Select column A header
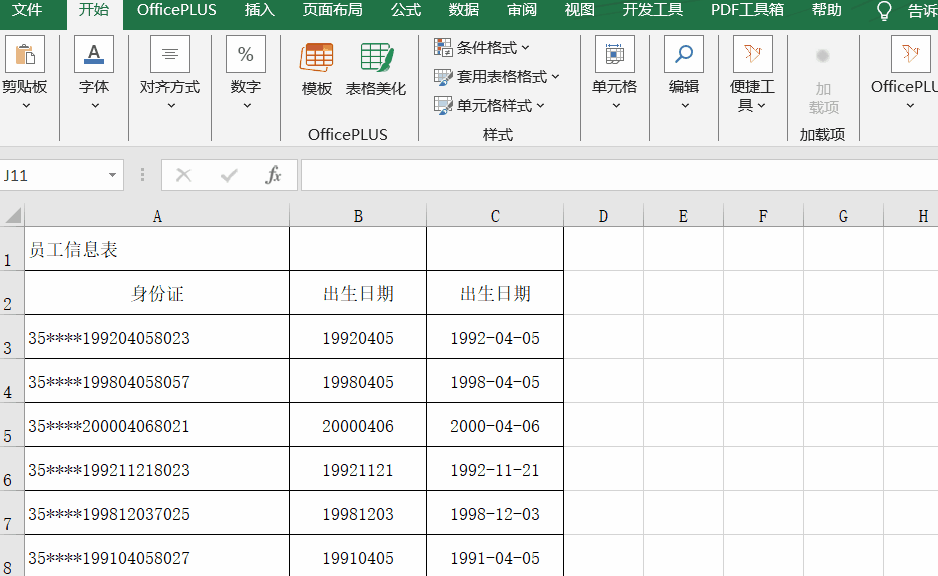This screenshot has width=938, height=576. click(x=157, y=216)
